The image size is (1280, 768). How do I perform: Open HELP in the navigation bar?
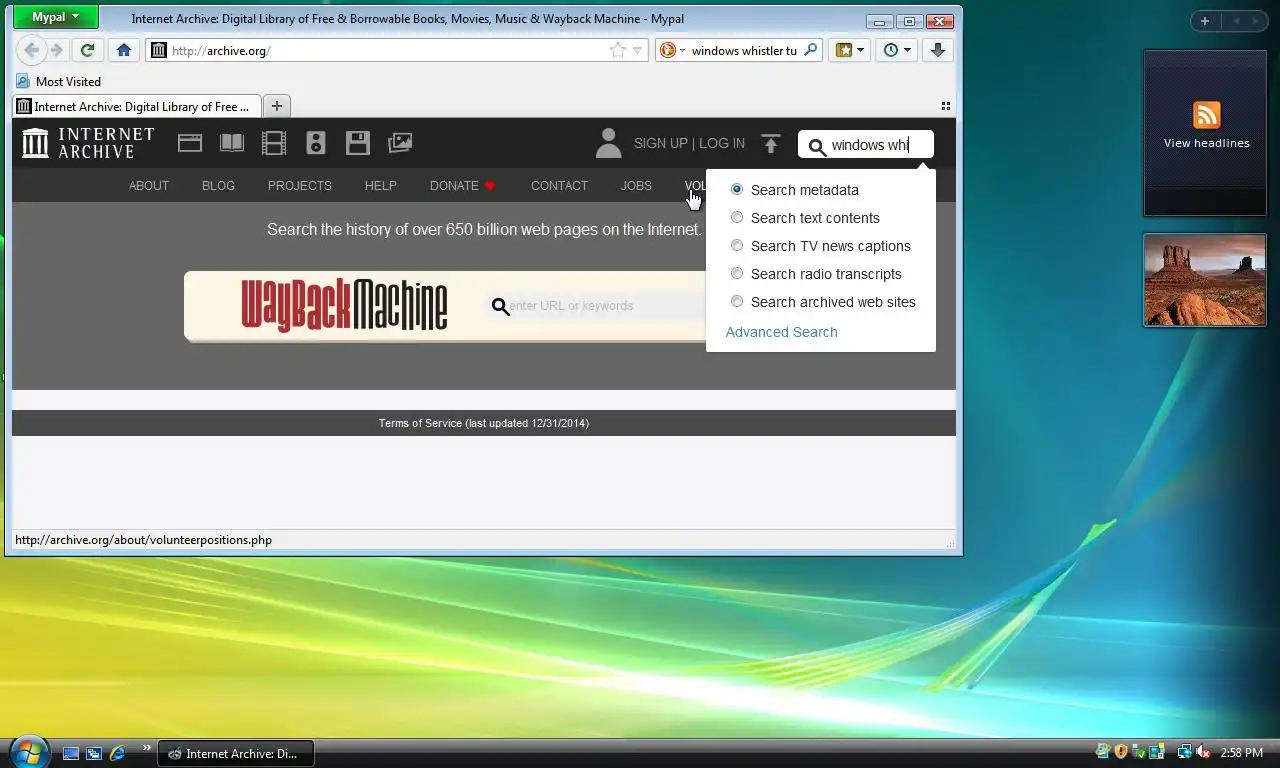click(x=380, y=186)
